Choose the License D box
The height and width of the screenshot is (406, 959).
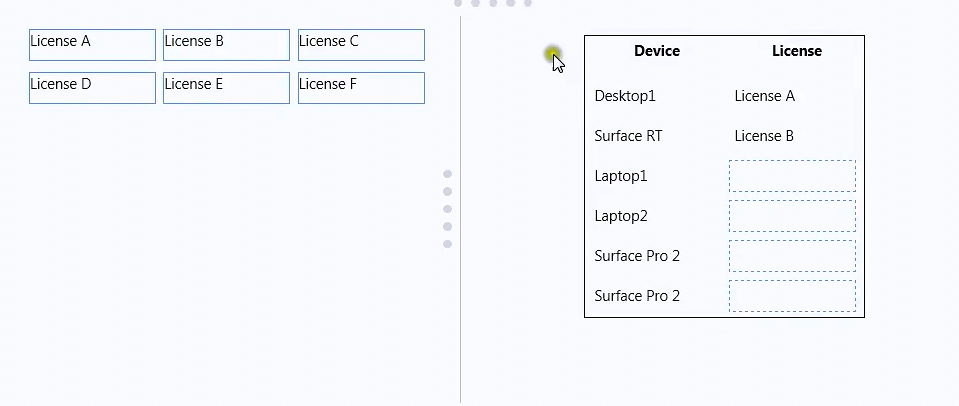pos(92,88)
